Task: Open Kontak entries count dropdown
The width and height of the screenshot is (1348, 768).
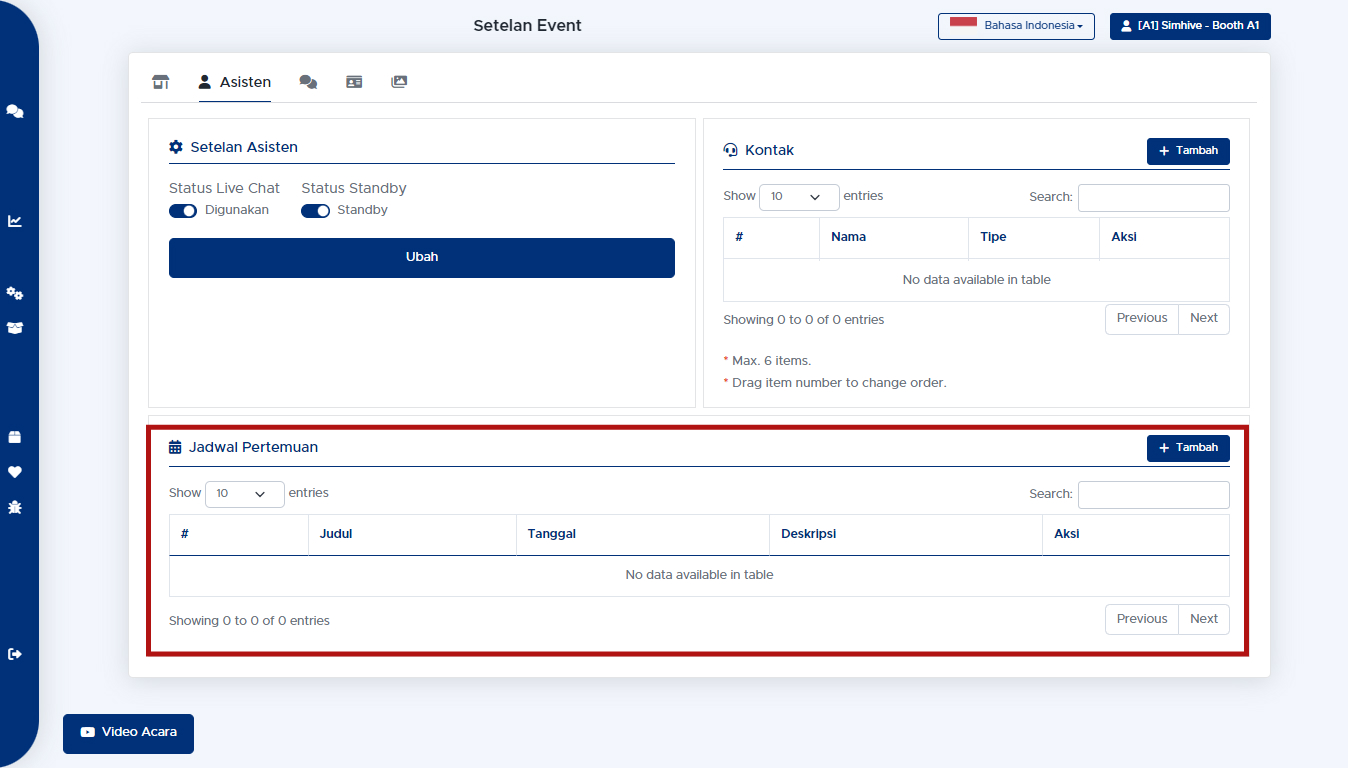Action: click(799, 197)
